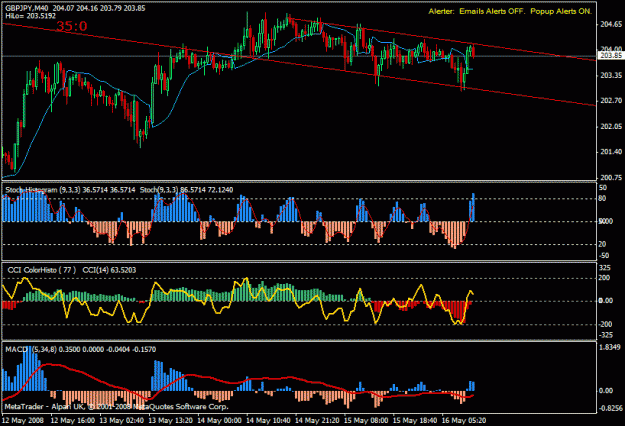Click the 203.35 price axis value
This screenshot has width=625, height=426.
611,75
